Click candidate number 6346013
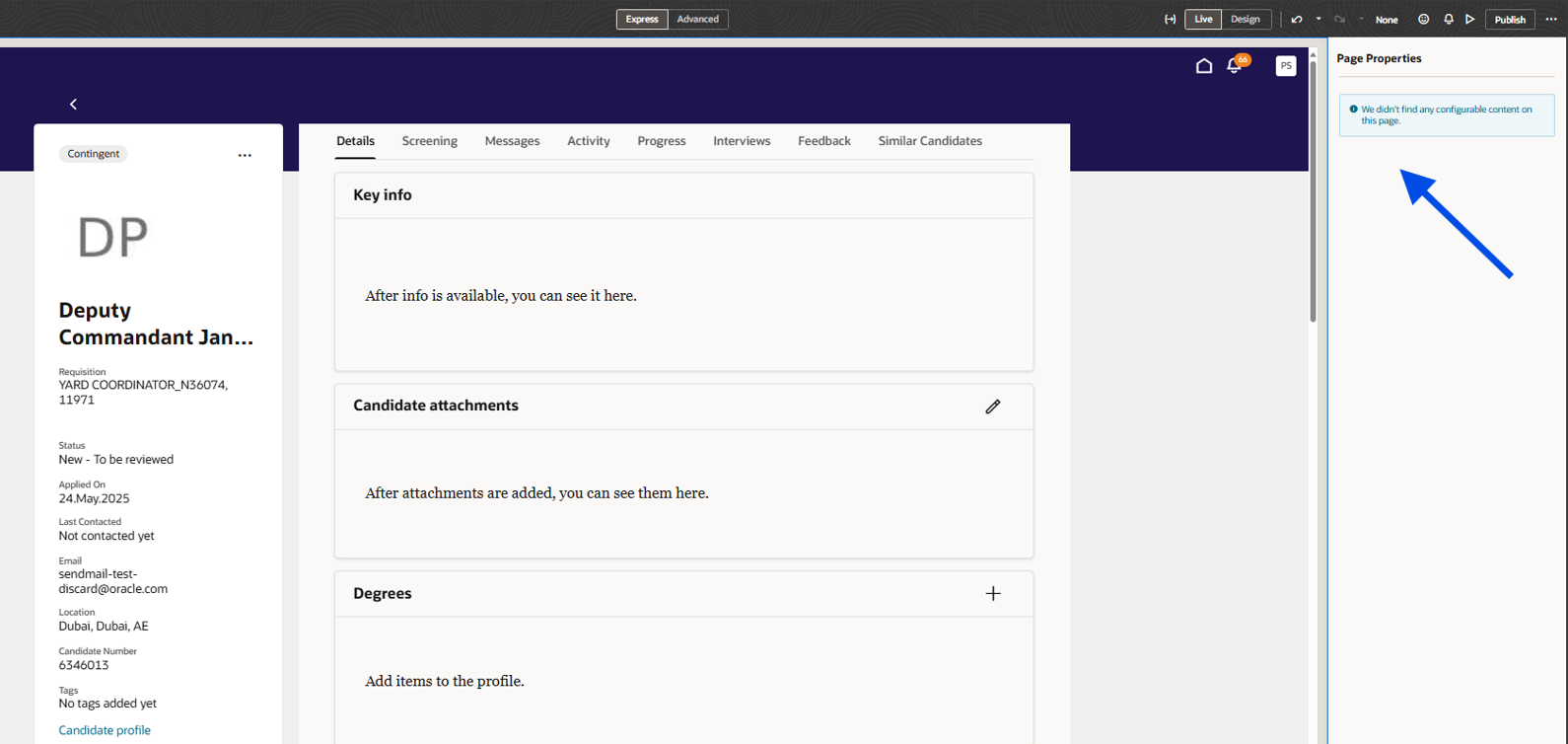 pyautogui.click(x=84, y=665)
